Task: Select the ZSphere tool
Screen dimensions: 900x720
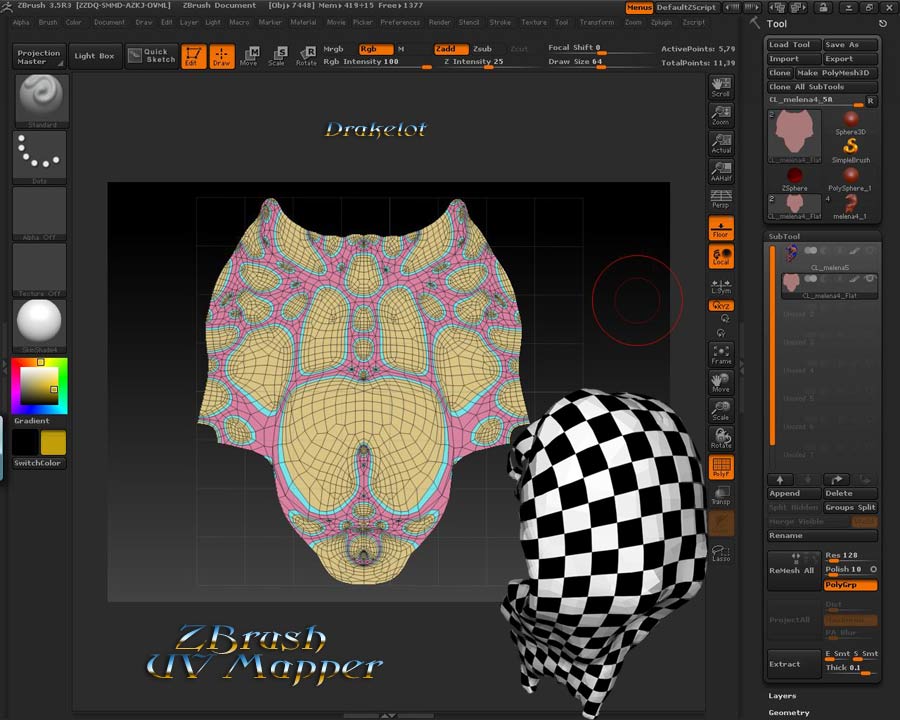Action: point(794,179)
